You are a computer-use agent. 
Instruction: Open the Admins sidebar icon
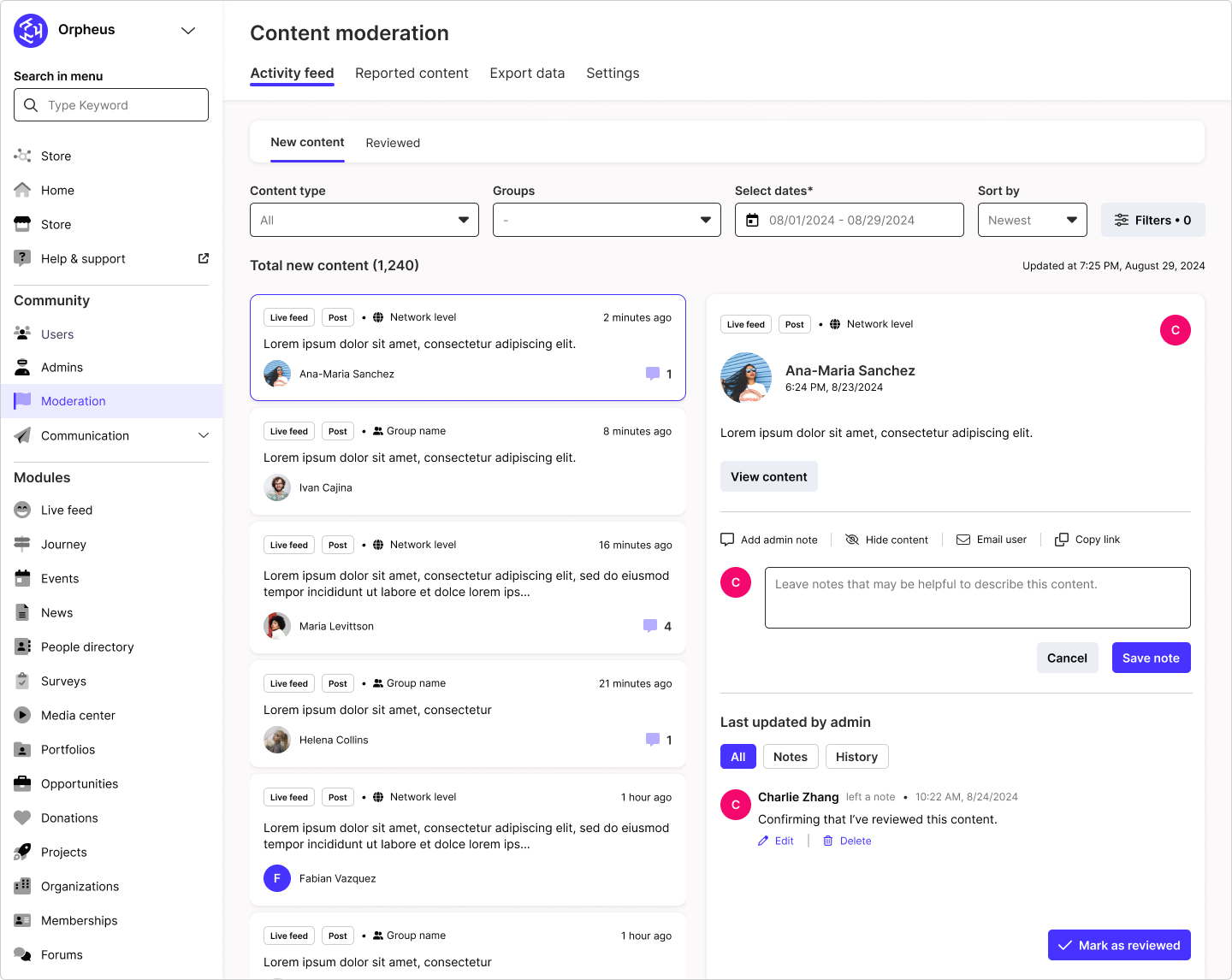click(22, 368)
